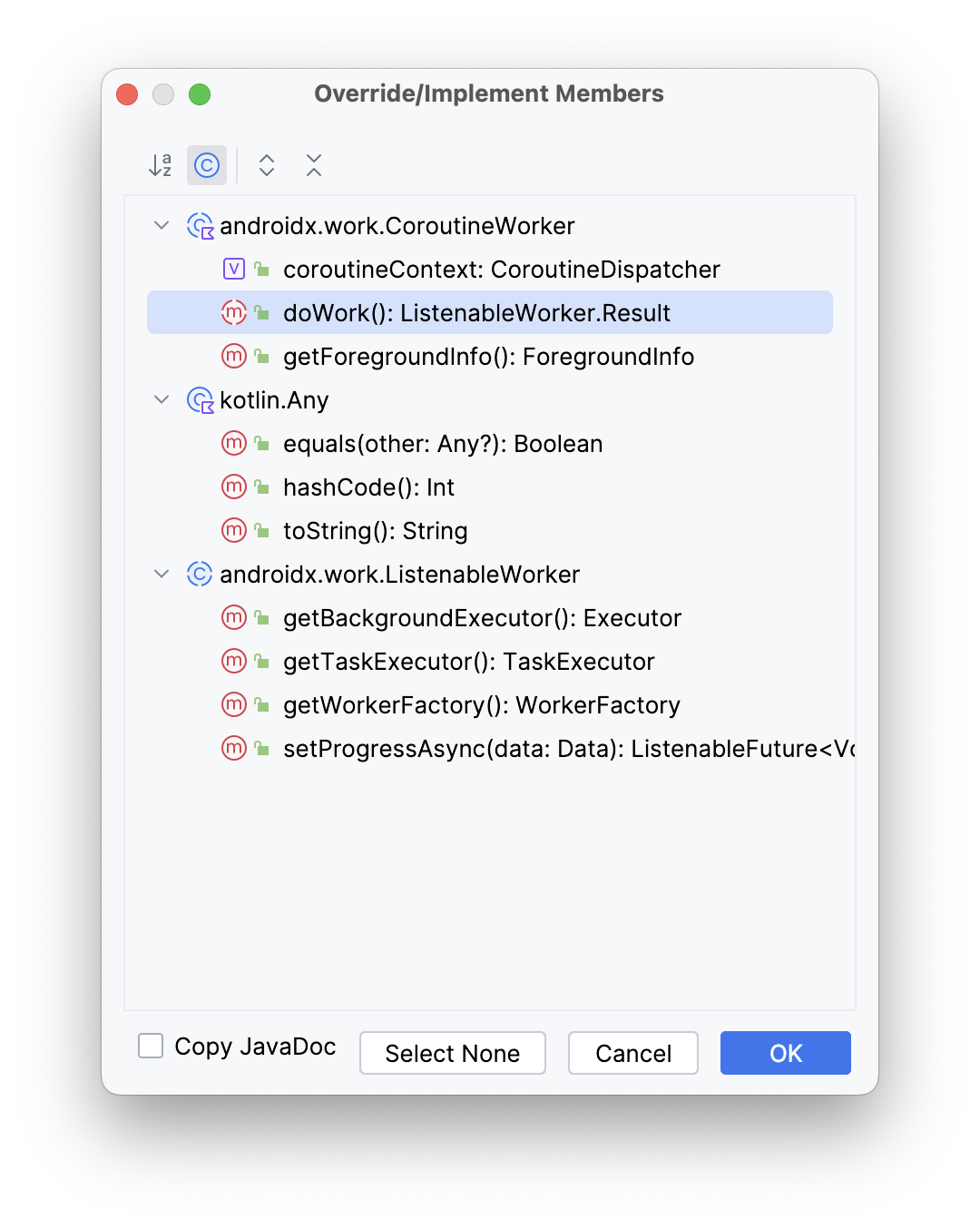Screen dimensions: 980x1229
Task: Collapse all tree nodes via toolbar icon
Action: (313, 164)
